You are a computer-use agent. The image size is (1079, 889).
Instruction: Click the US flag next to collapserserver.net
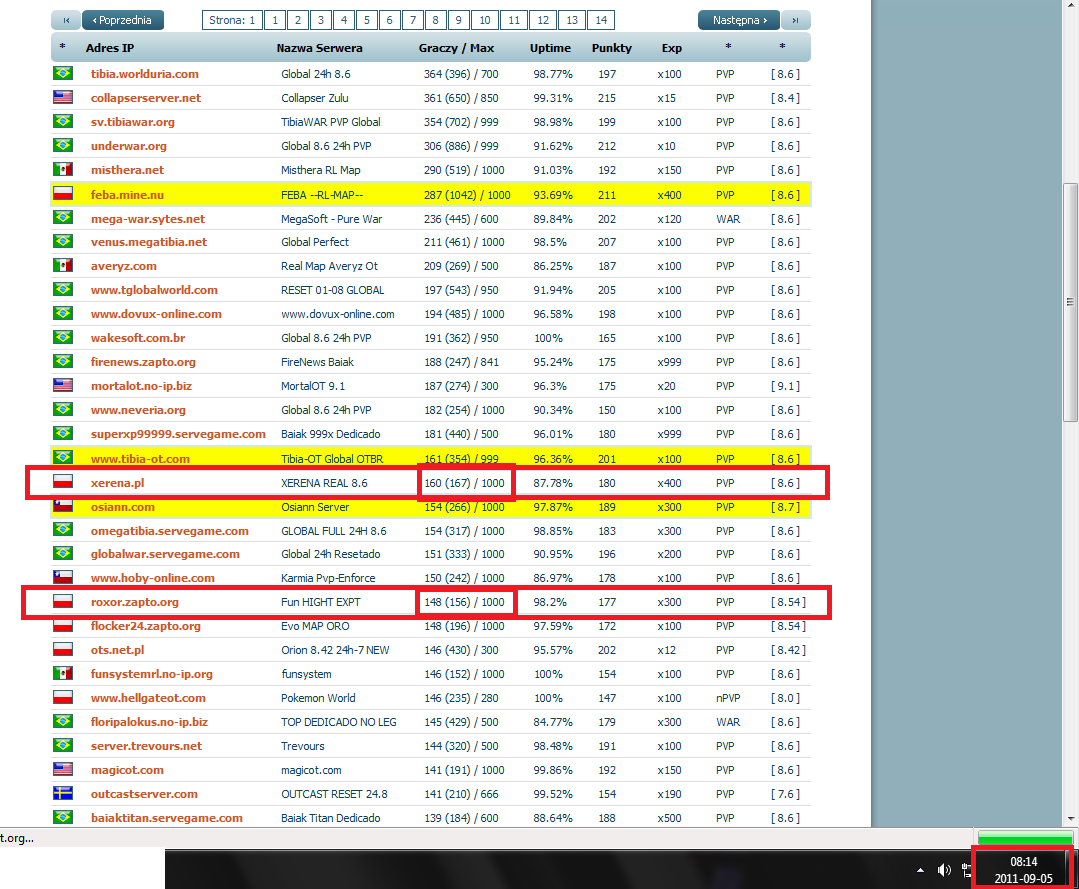pyautogui.click(x=63, y=97)
